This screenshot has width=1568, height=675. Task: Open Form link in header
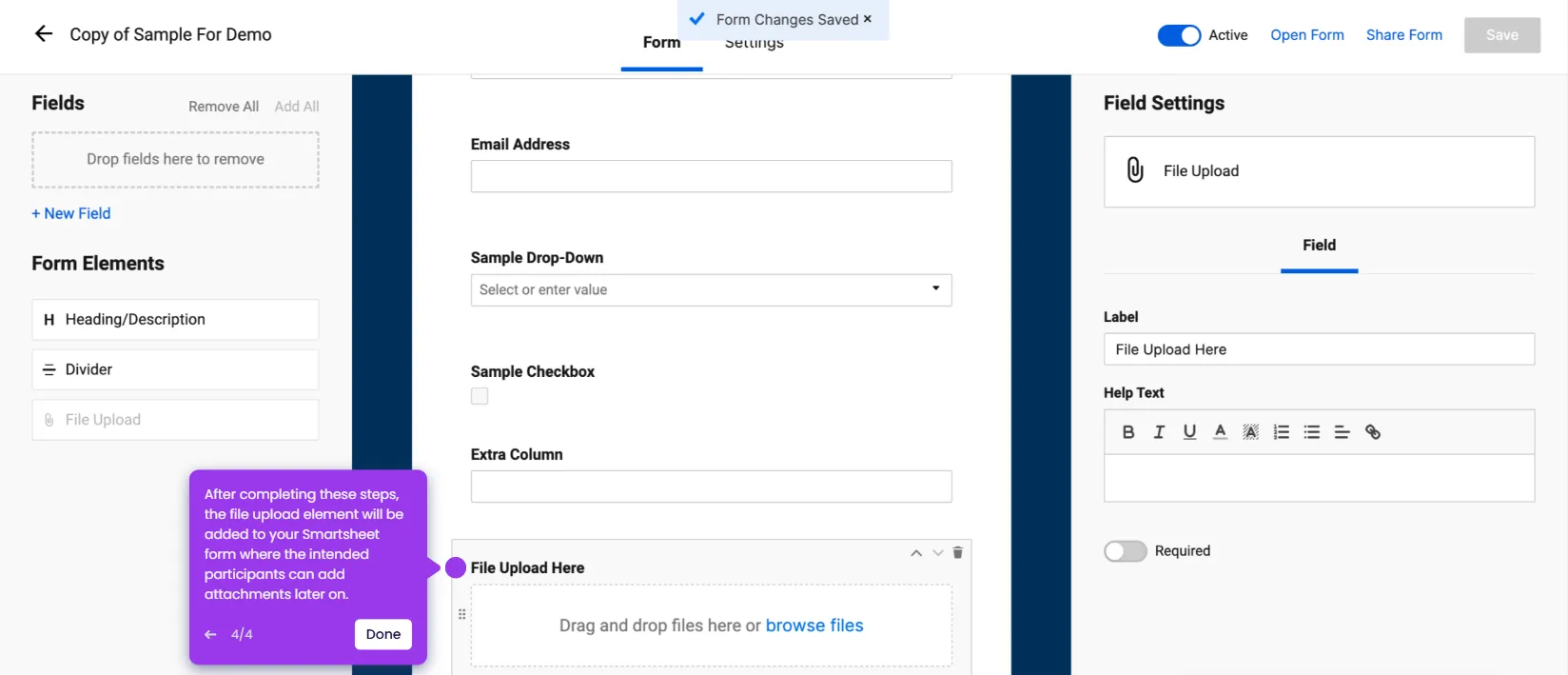point(1307,35)
